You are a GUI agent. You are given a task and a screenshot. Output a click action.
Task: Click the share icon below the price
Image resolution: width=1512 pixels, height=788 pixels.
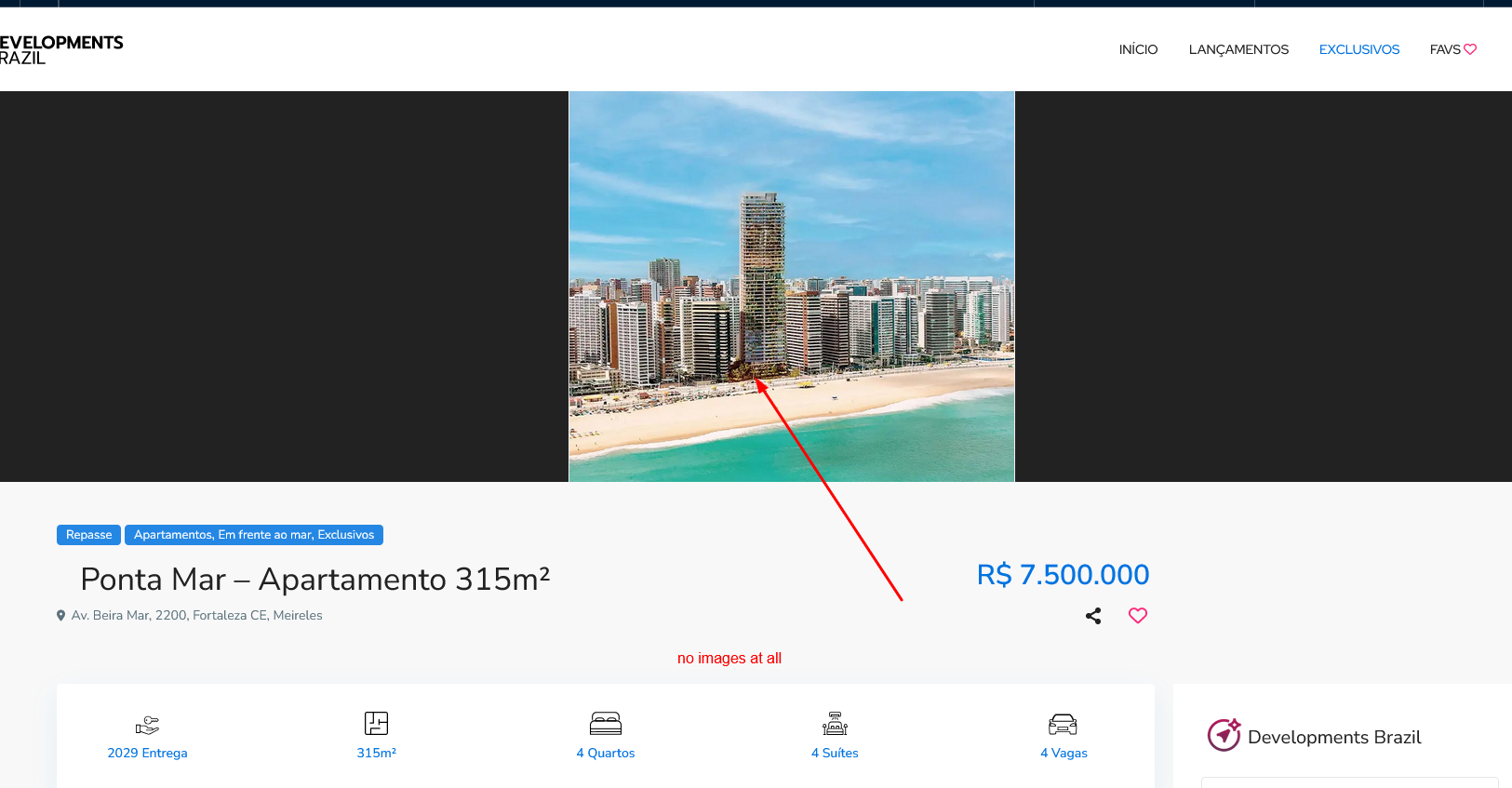pos(1093,616)
